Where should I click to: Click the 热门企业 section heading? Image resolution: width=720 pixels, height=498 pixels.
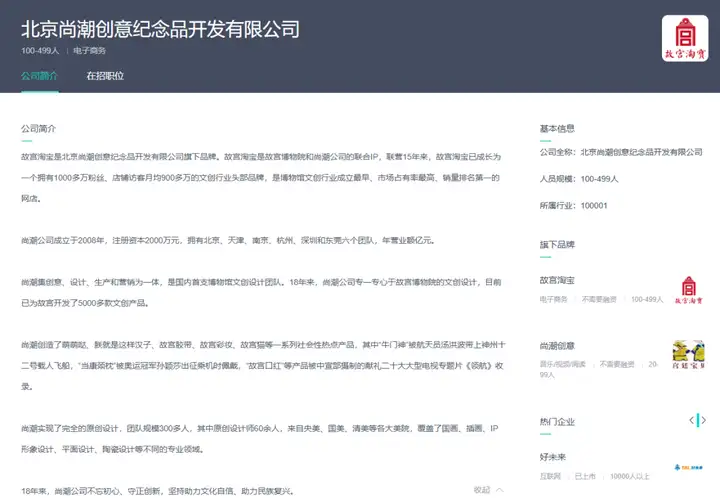pos(557,422)
